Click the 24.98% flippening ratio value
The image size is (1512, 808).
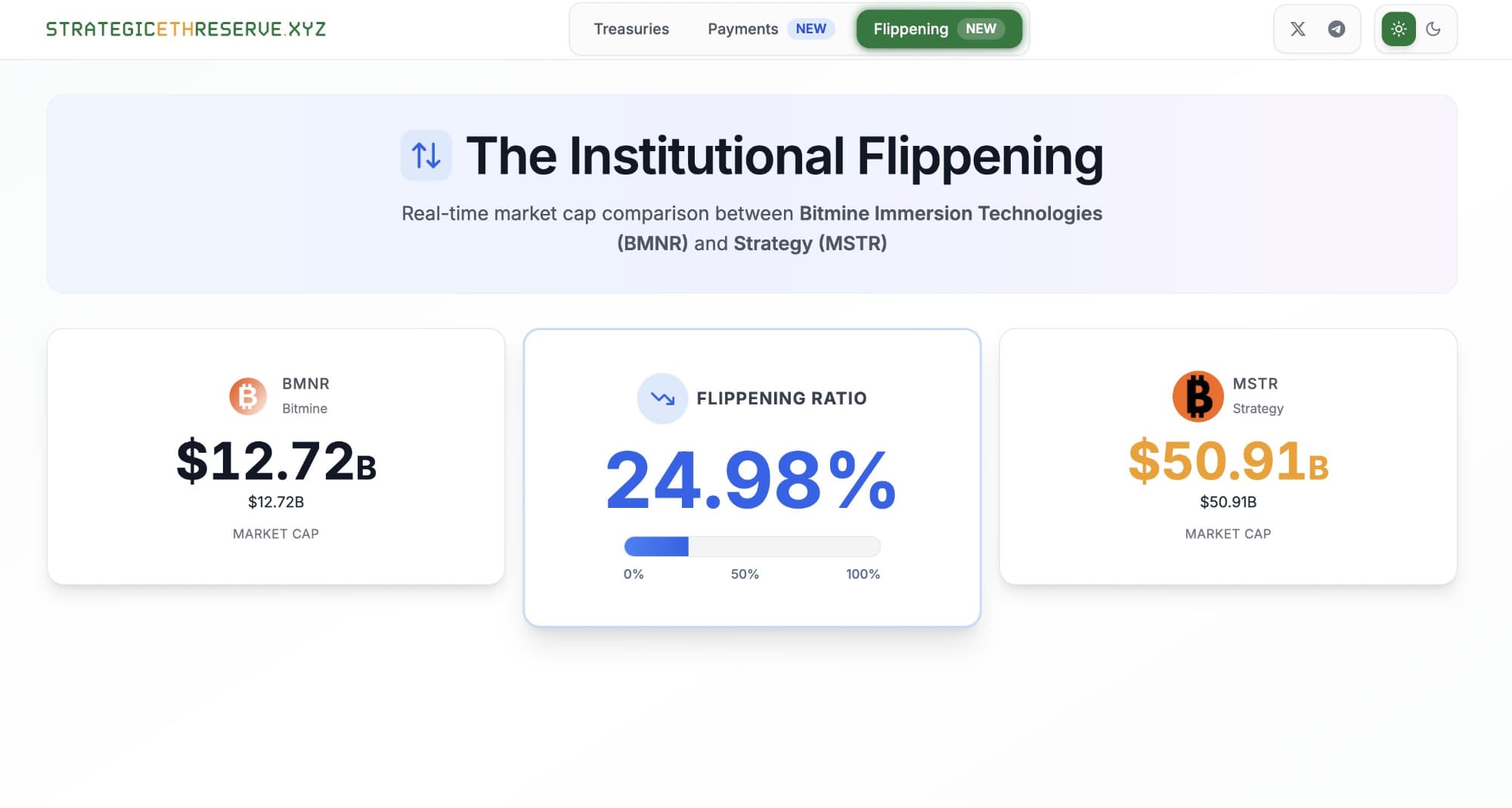pyautogui.click(x=751, y=480)
